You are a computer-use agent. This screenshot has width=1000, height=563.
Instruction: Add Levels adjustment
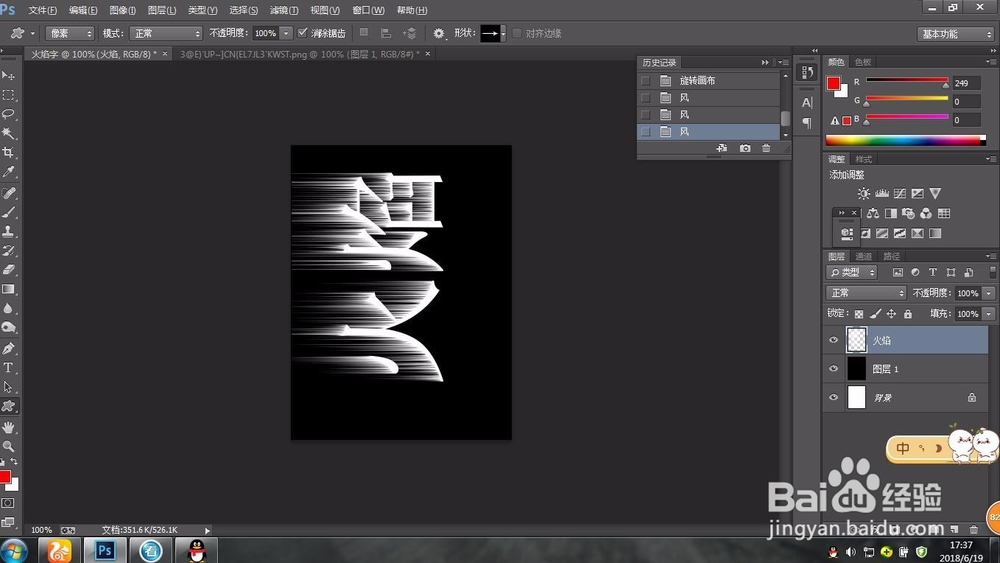click(882, 193)
